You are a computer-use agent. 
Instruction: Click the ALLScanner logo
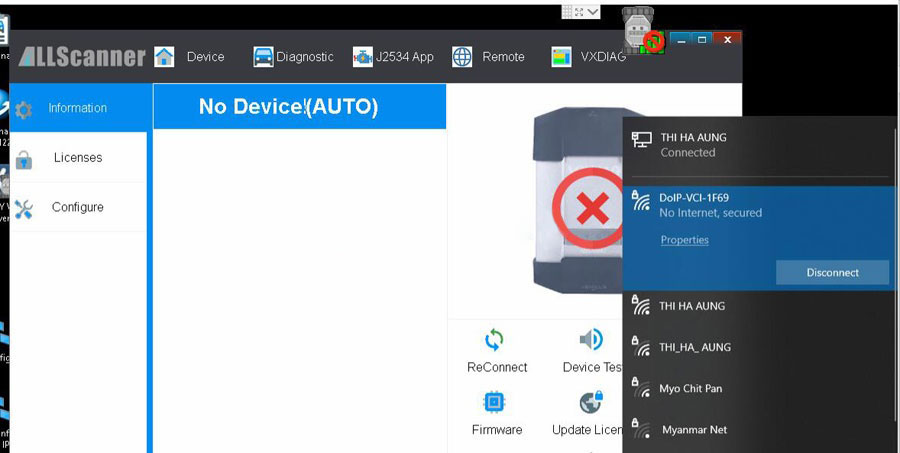(82, 57)
